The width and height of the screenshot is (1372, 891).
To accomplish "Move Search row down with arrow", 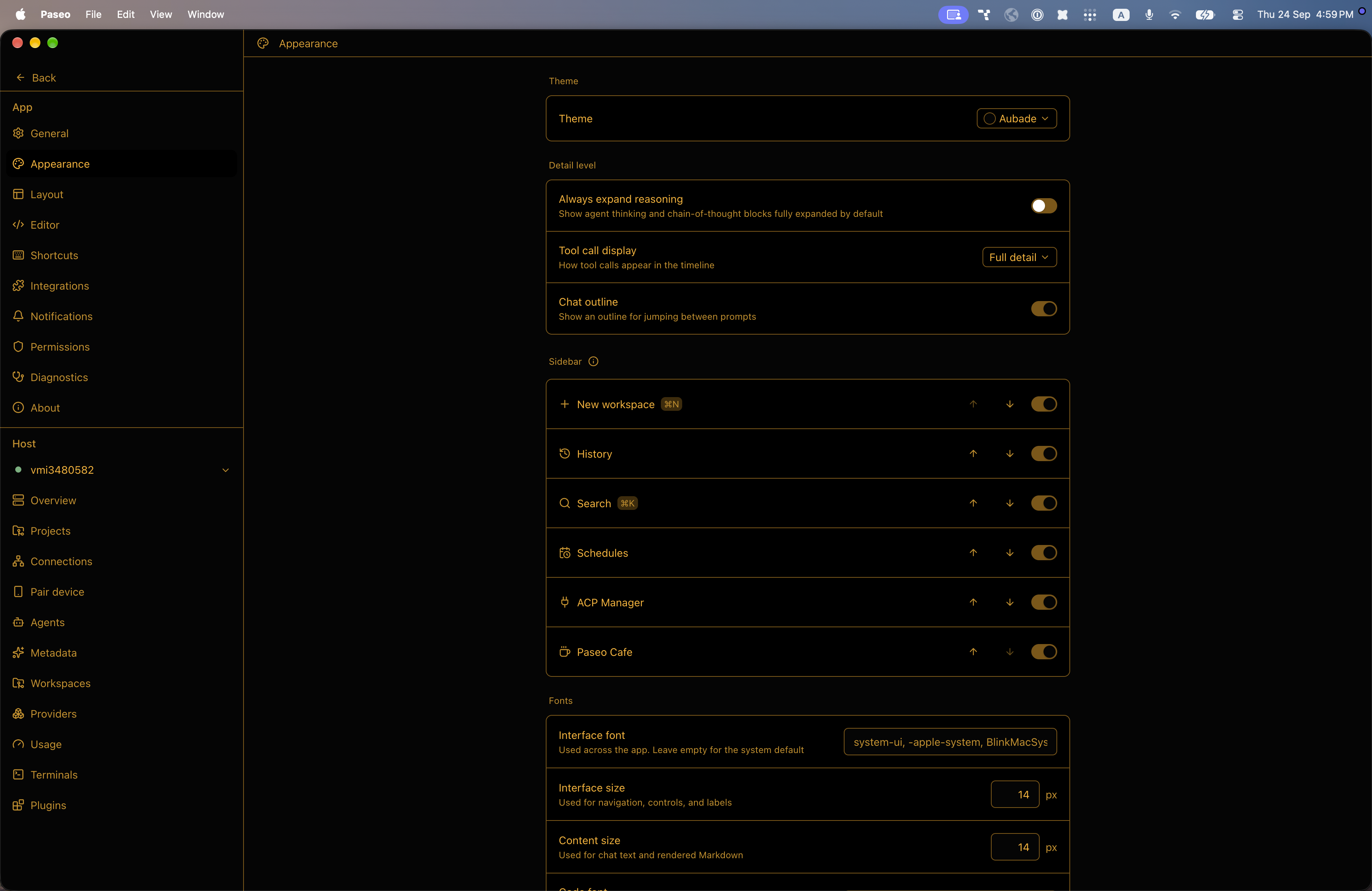I will point(1010,503).
